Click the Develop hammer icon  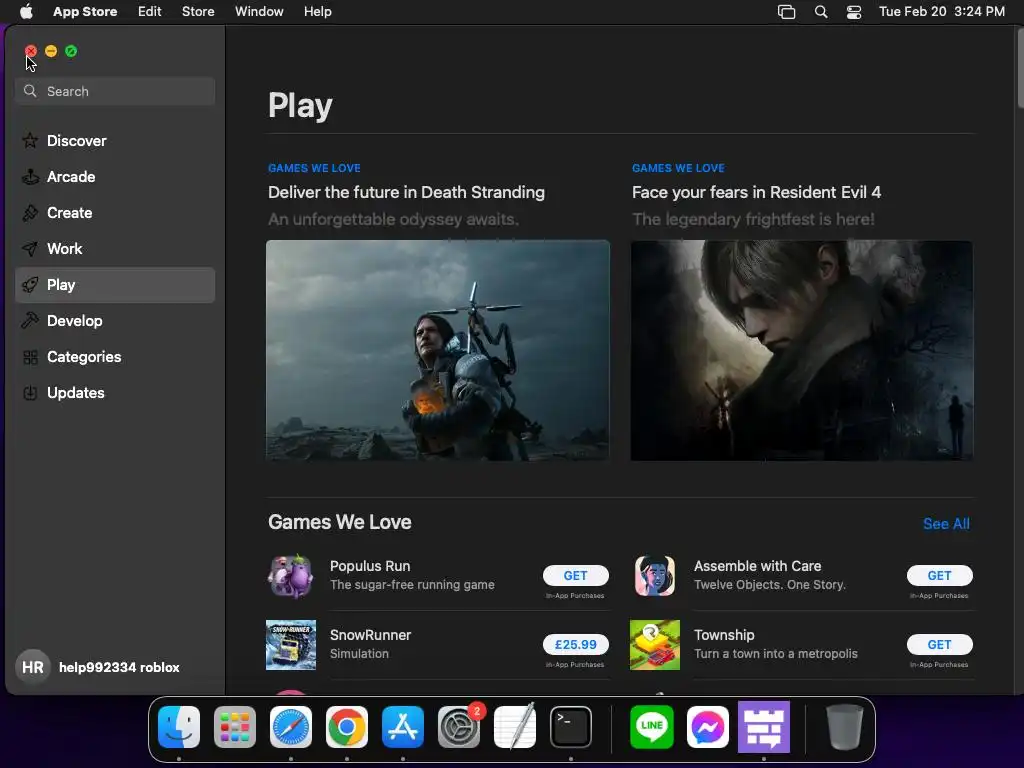pyautogui.click(x=30, y=321)
